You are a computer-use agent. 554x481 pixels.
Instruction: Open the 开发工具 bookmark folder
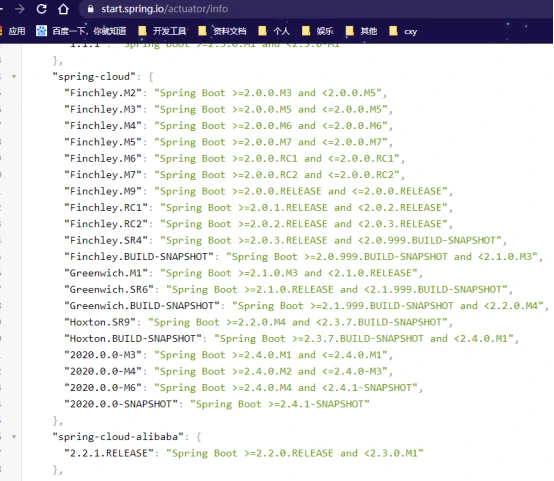pyautogui.click(x=163, y=31)
